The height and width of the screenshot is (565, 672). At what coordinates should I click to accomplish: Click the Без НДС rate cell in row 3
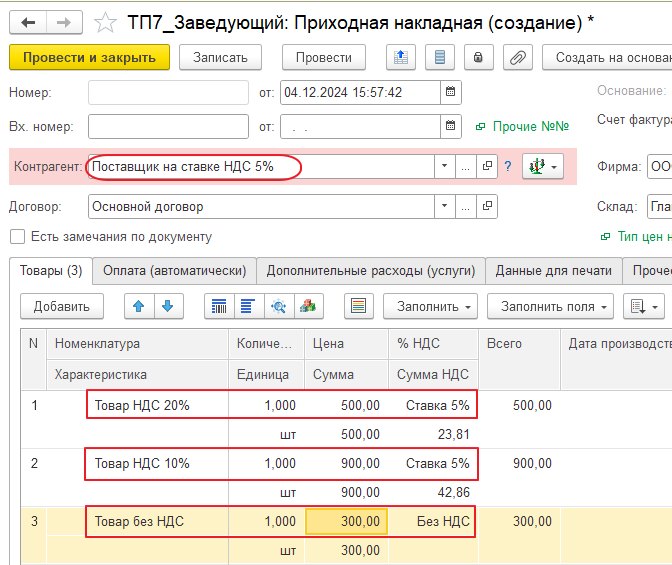(x=432, y=521)
